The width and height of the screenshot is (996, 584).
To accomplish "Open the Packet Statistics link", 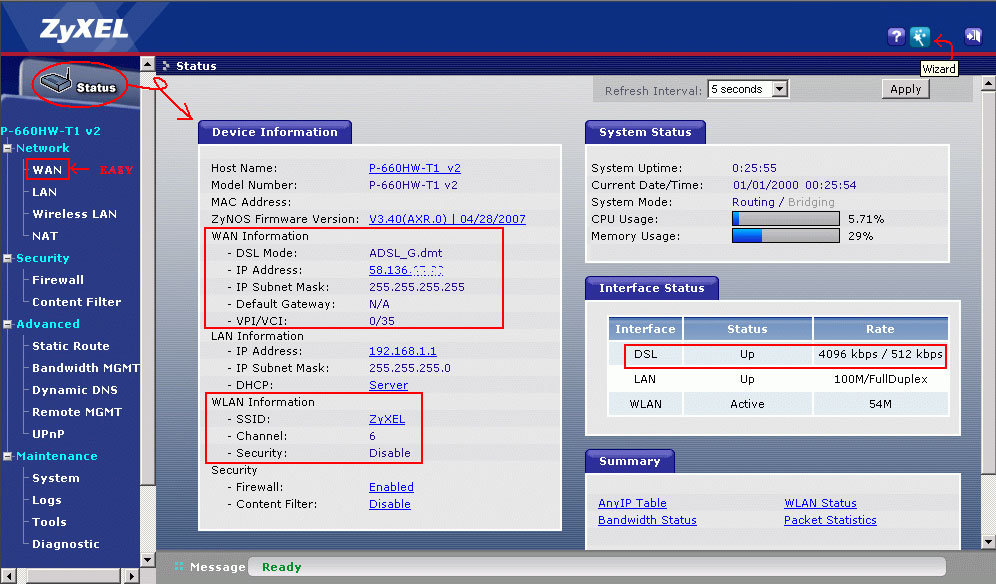I will [x=830, y=520].
